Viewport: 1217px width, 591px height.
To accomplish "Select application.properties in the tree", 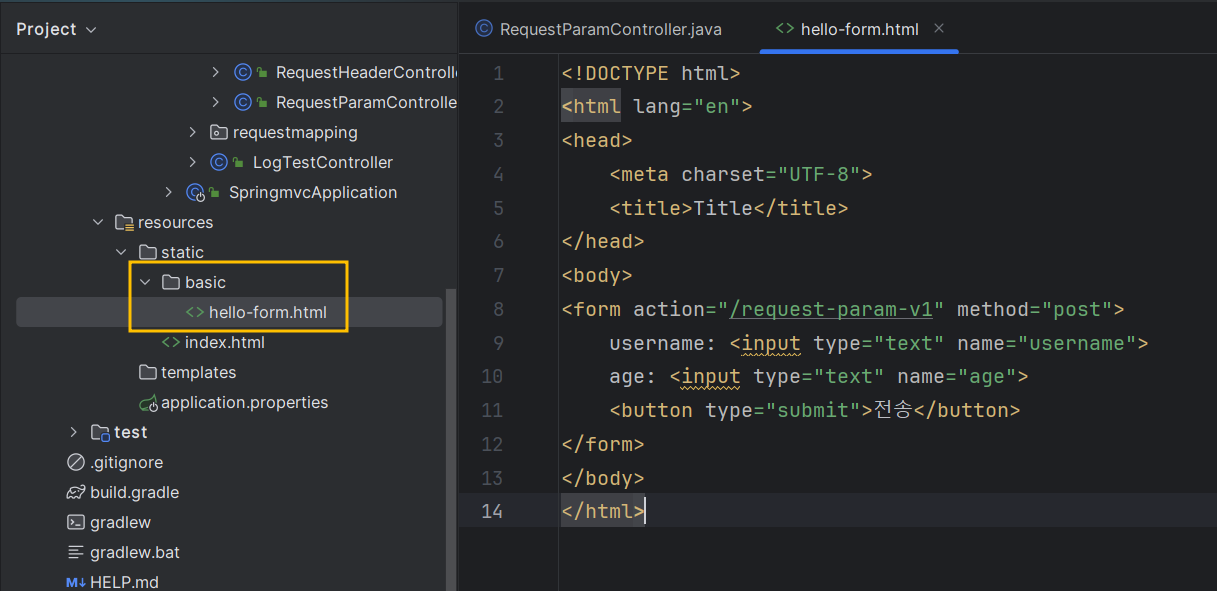I will [245, 402].
